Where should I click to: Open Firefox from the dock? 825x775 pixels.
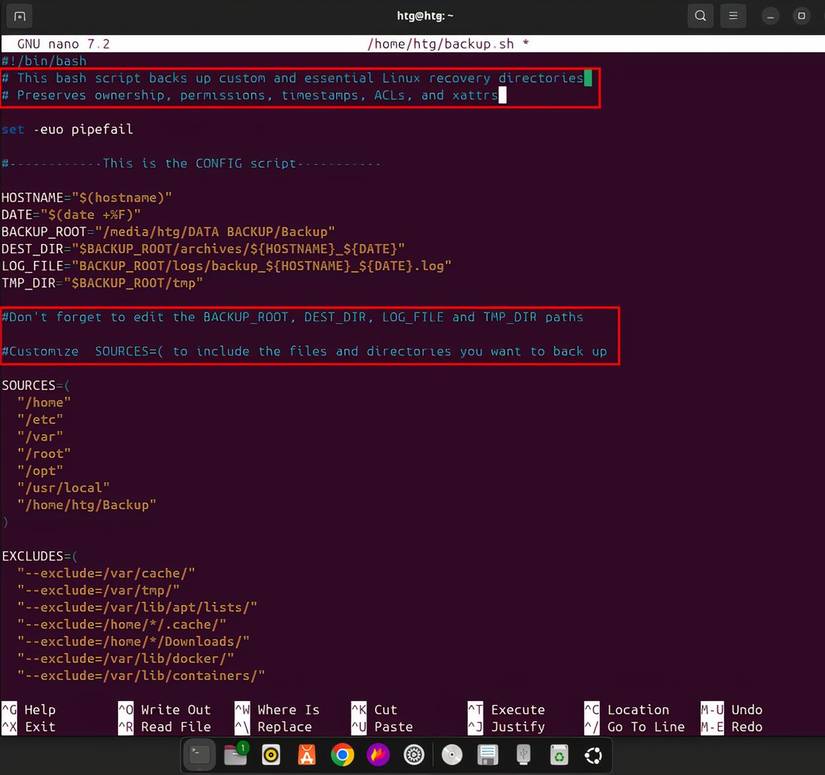pyautogui.click(x=378, y=755)
